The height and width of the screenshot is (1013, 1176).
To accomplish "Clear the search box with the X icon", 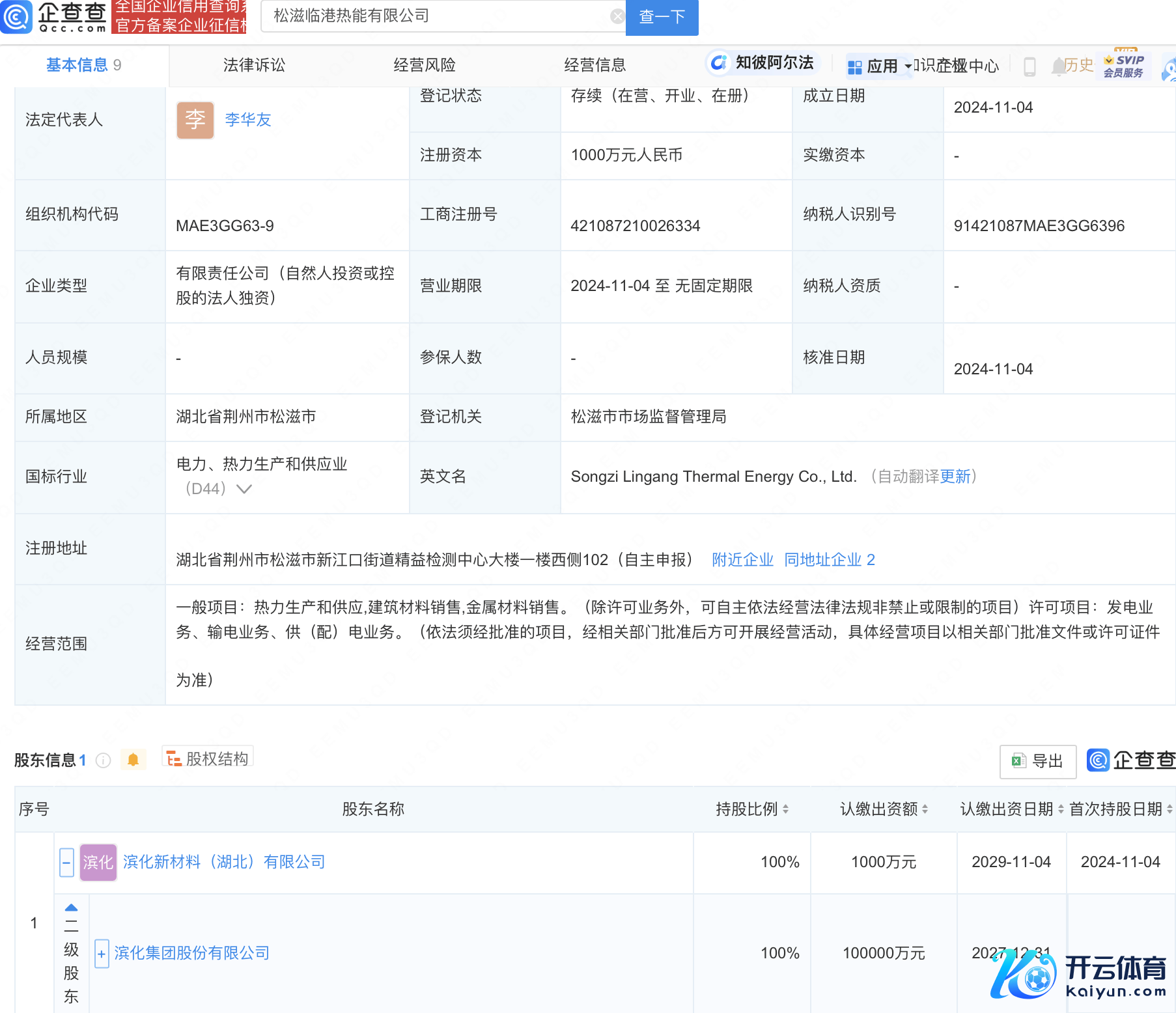I will [x=617, y=16].
